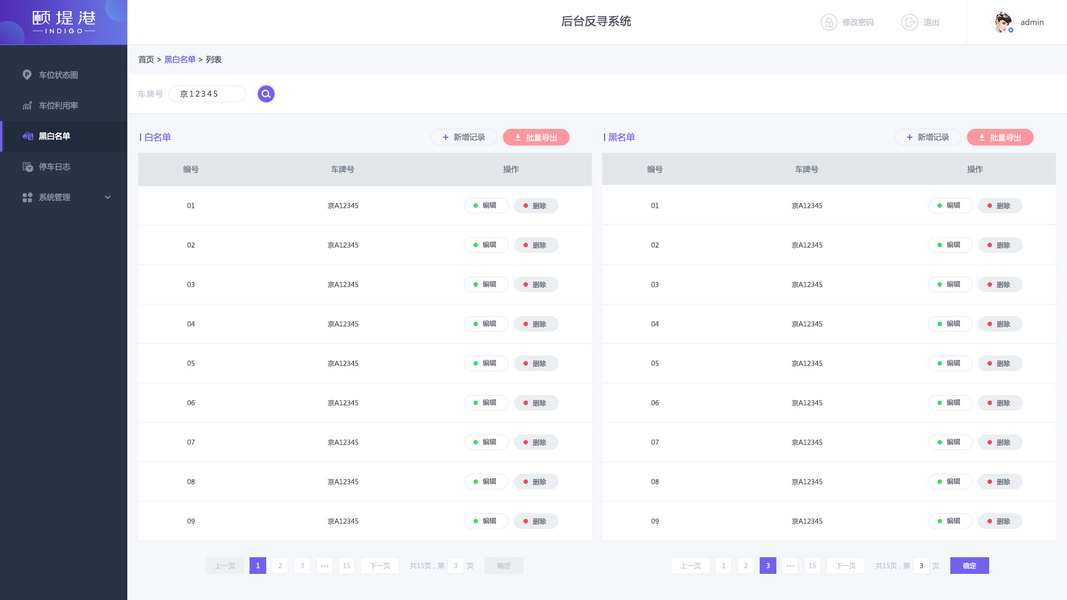
Task: Batch export the 白名单
Action: 536,137
